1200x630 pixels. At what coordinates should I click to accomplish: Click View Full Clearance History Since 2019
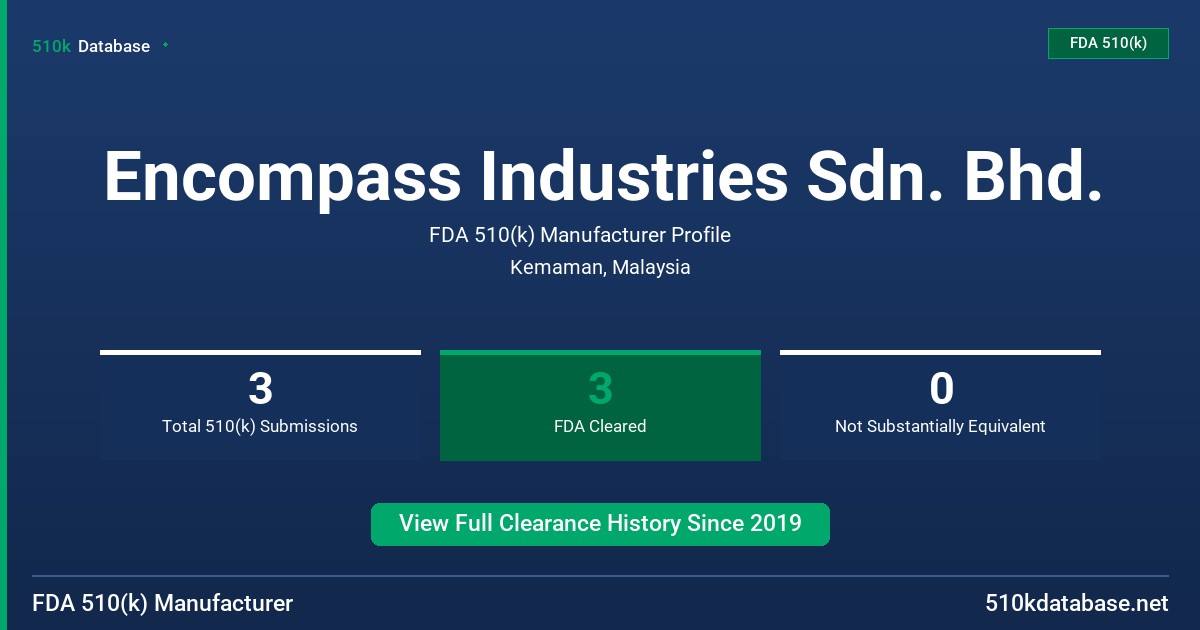[x=600, y=524]
